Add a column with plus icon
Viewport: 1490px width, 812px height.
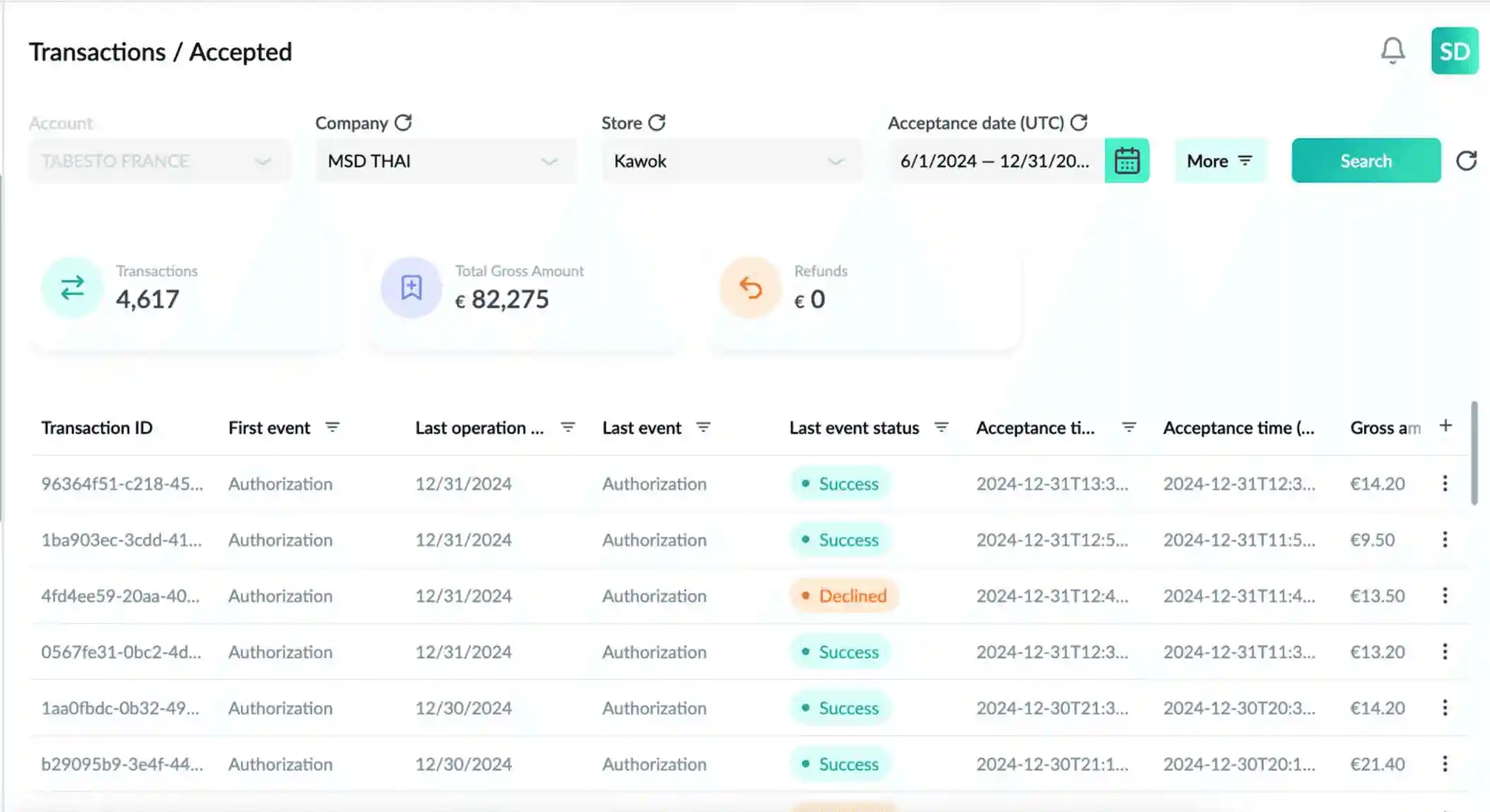click(1446, 426)
